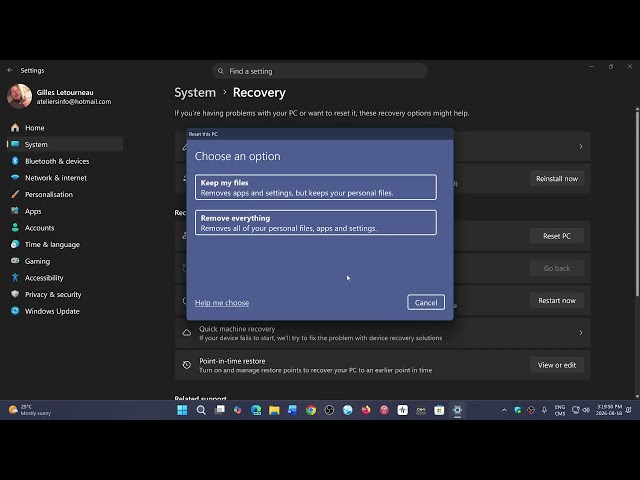Click the search magnifier icon in Settings
The width and height of the screenshot is (640, 480).
tap(221, 71)
